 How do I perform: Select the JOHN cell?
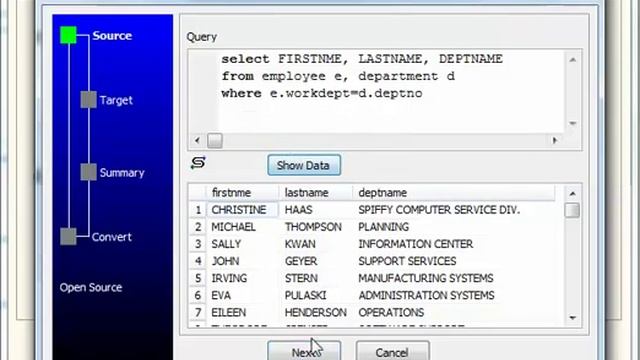pyautogui.click(x=242, y=261)
